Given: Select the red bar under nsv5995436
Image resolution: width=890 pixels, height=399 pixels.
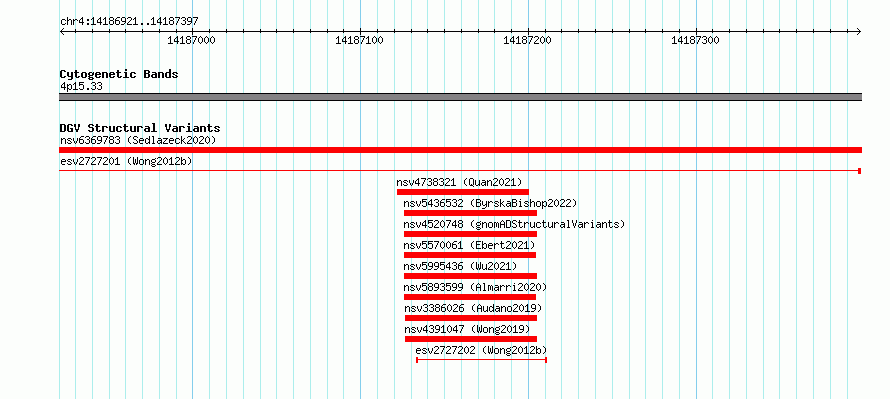Looking at the screenshot, I should click(x=470, y=276).
